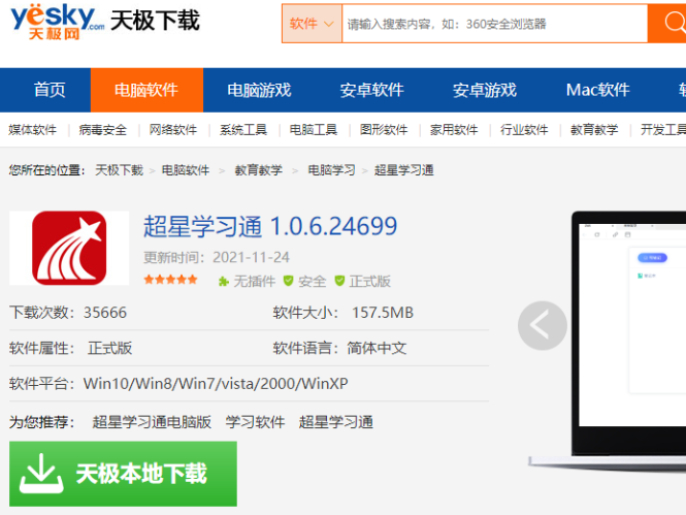
Task: Open the 媒体软件 subcategory
Action: coord(33,130)
